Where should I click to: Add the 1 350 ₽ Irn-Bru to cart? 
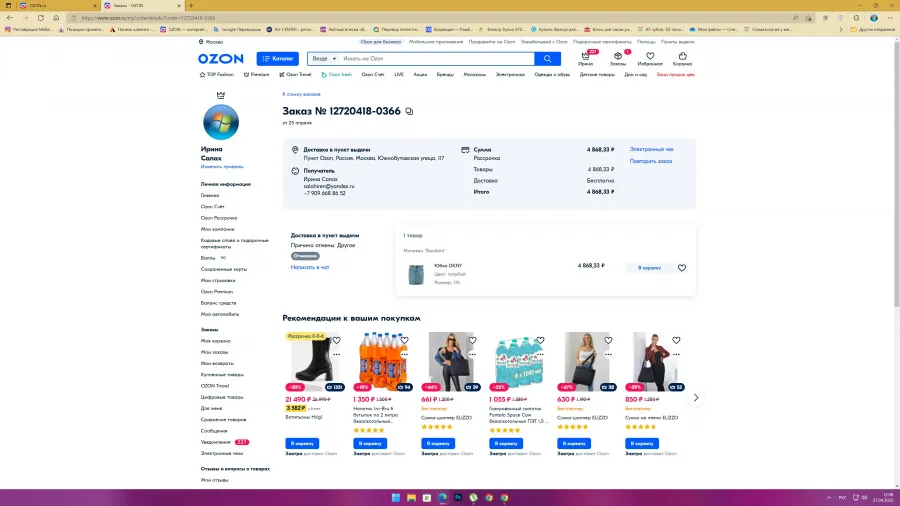[x=370, y=443]
